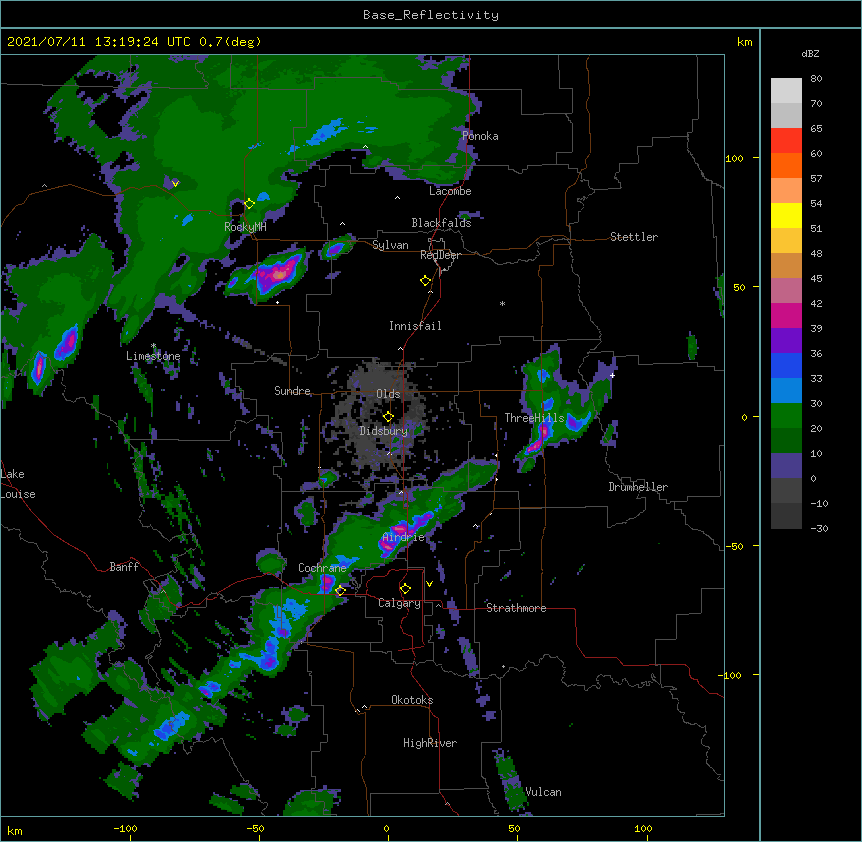Click the Airdrie city label

(x=404, y=537)
